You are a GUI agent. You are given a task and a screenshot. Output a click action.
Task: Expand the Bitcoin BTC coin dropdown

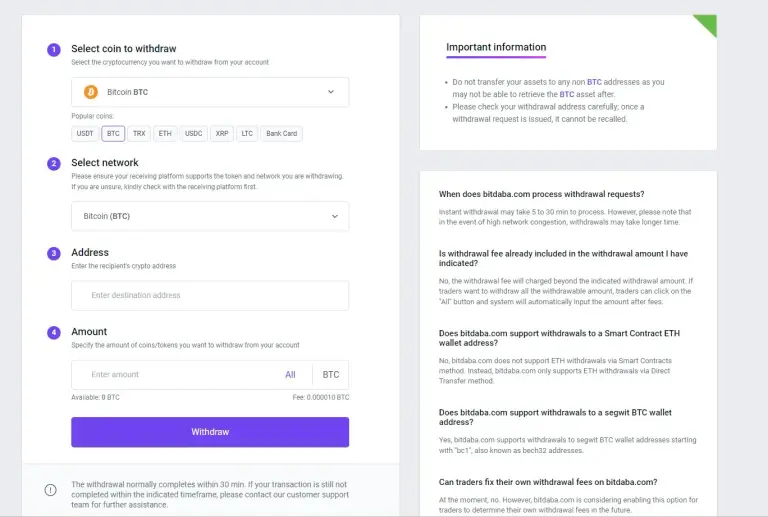pos(210,92)
